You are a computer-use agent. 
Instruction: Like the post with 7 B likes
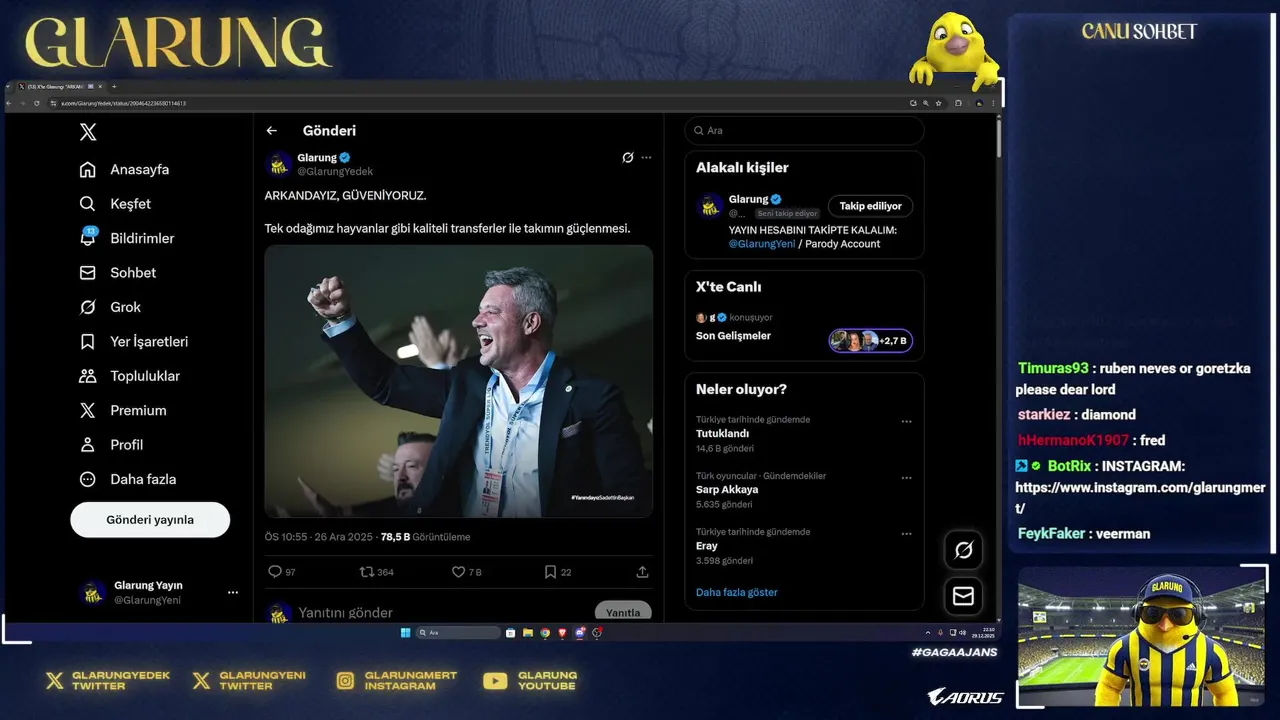pos(458,572)
